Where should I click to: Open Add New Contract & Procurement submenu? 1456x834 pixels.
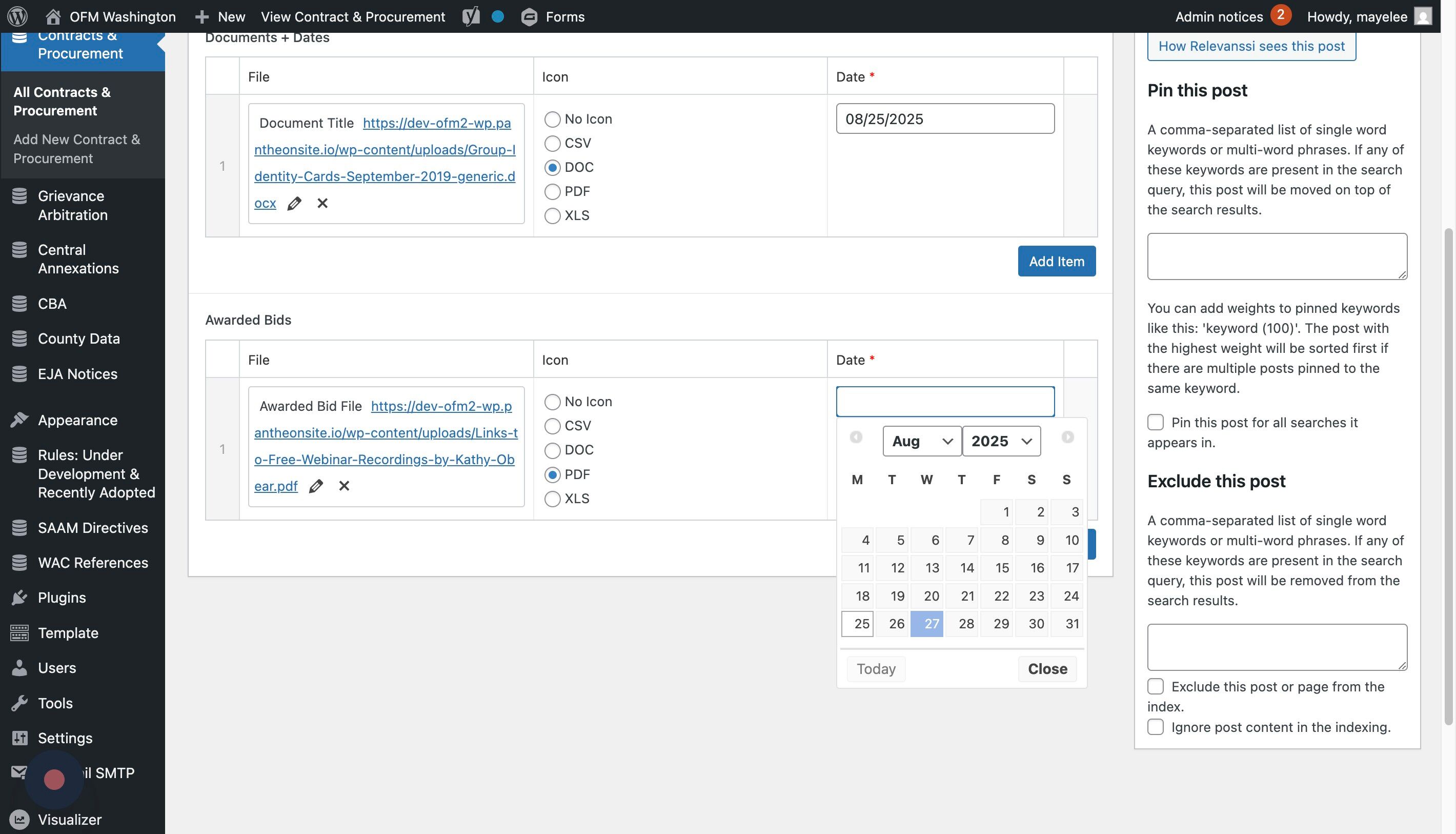76,148
